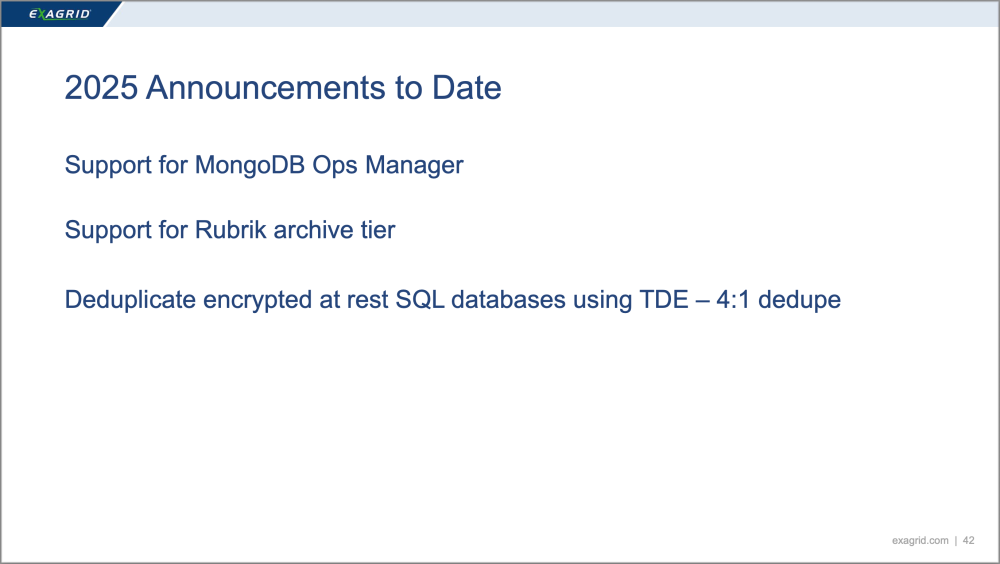This screenshot has height=564, width=1000.
Task: Click the ExaGrid logo in header
Action: pyautogui.click(x=60, y=14)
